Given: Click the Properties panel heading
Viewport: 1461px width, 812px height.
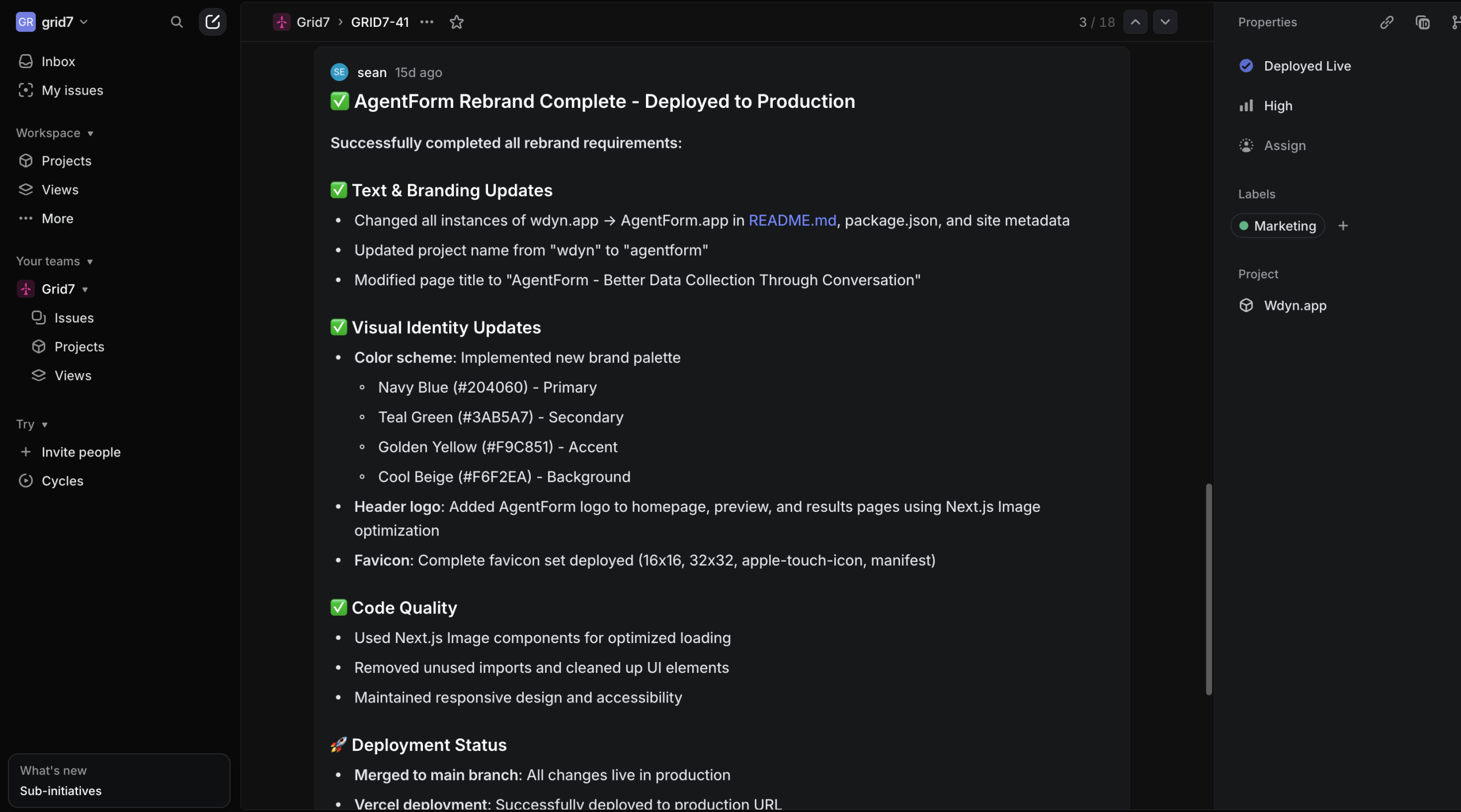Looking at the screenshot, I should [1268, 22].
